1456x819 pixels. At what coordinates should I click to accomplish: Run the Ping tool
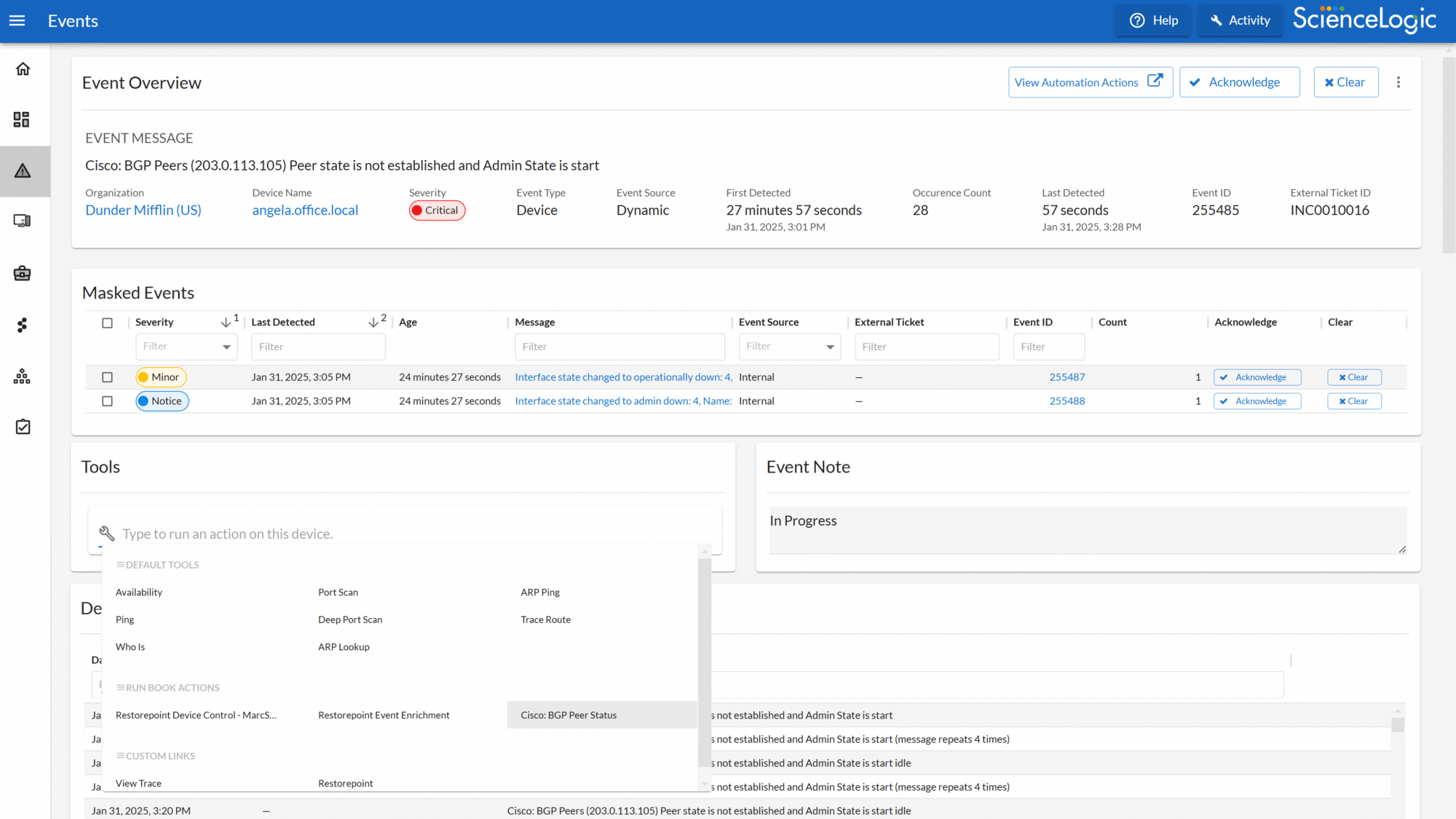click(x=124, y=620)
